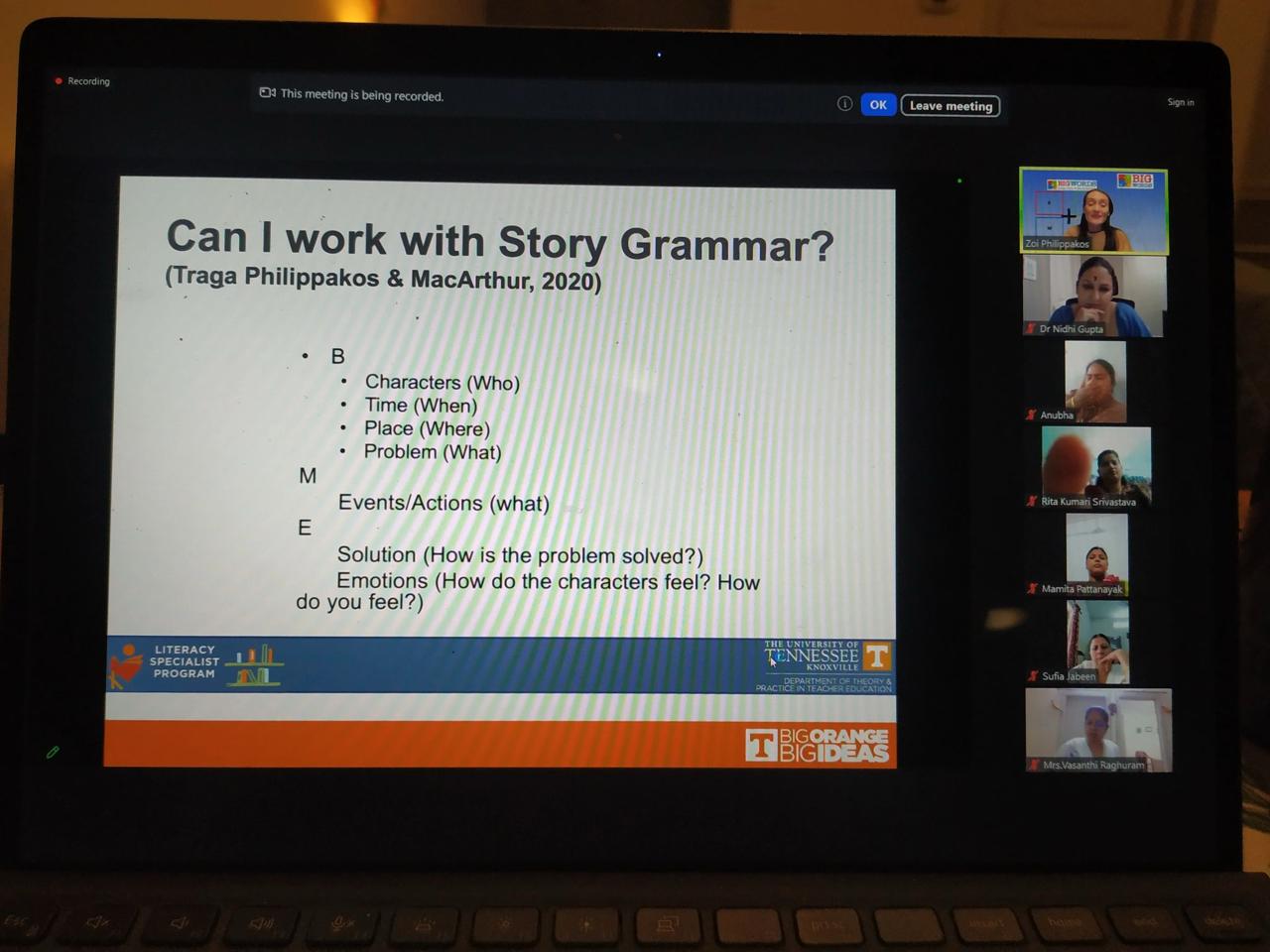Image resolution: width=1270 pixels, height=952 pixels.
Task: Click the Leave meeting button
Action: pyautogui.click(x=951, y=106)
